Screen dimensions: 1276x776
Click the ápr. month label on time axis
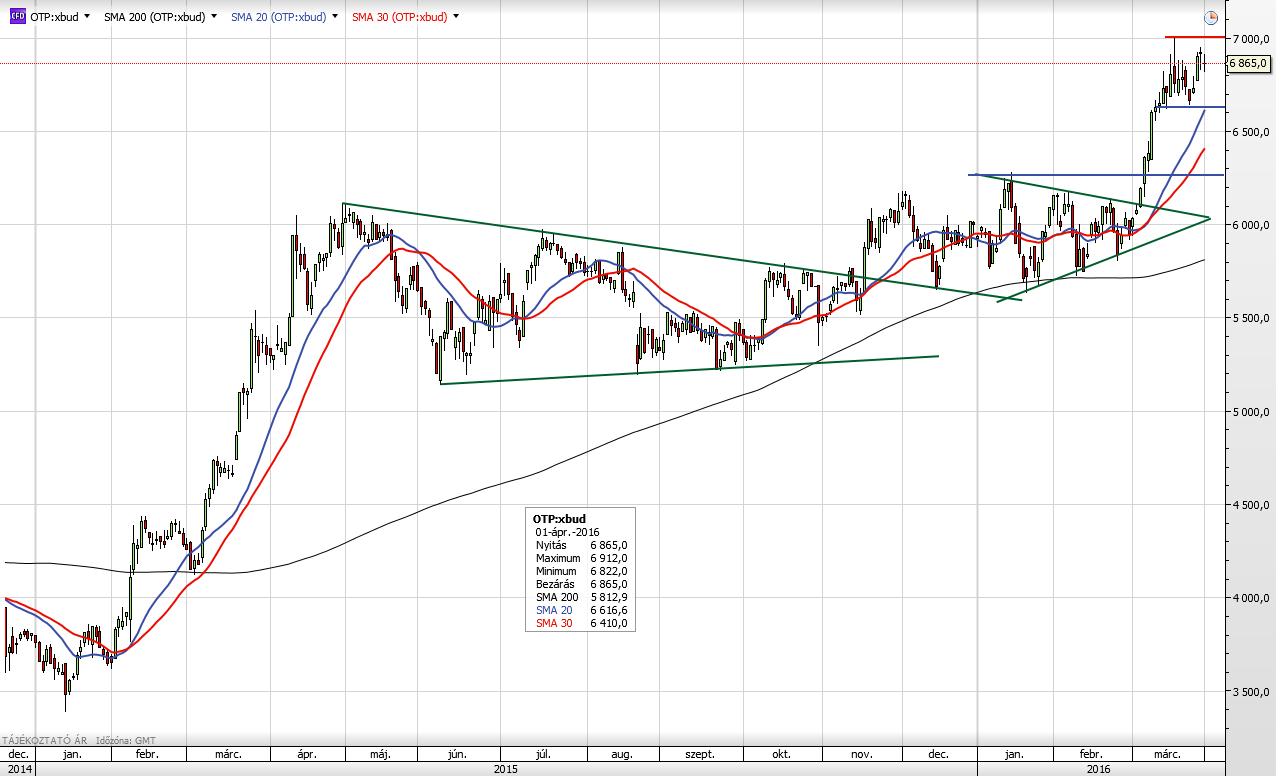tap(307, 754)
